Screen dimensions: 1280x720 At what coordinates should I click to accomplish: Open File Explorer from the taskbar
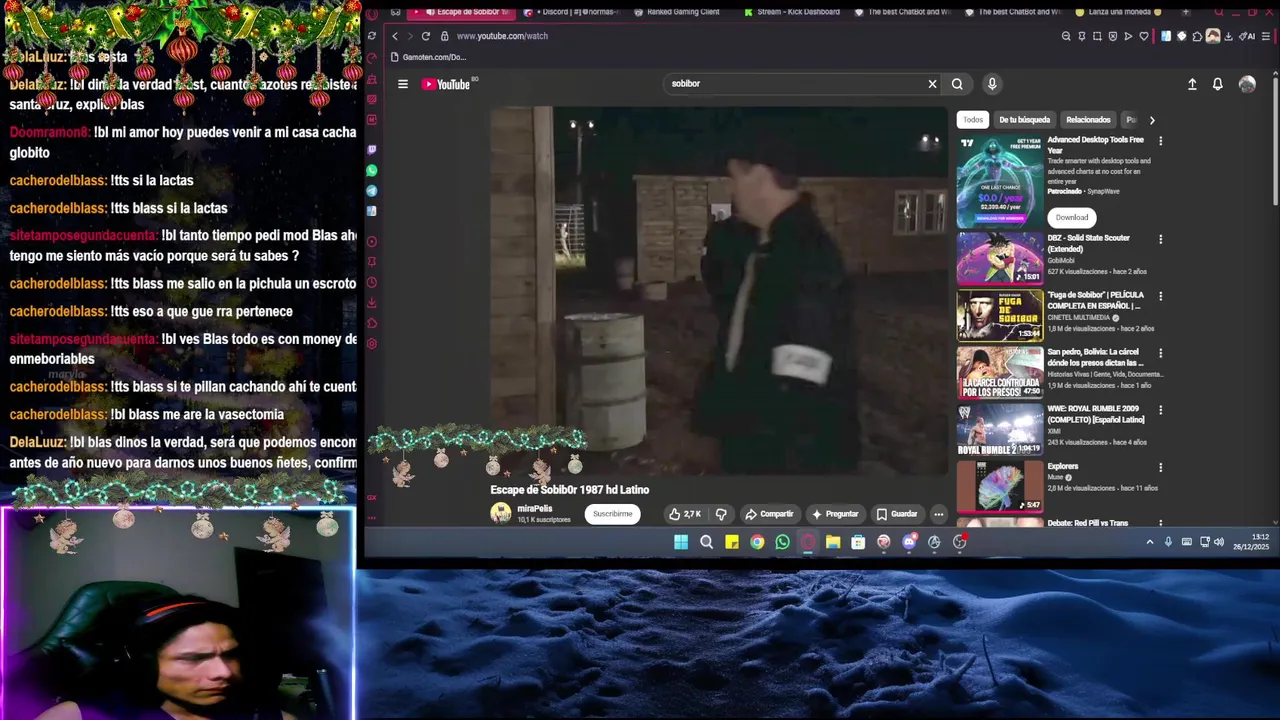coord(833,542)
